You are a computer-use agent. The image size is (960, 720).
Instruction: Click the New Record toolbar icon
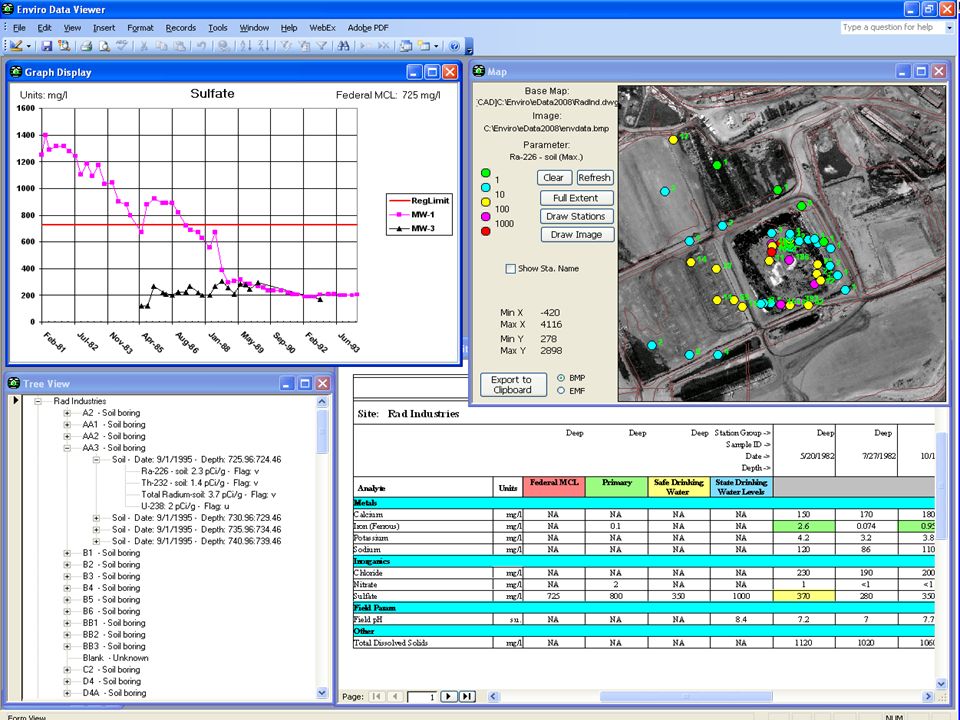point(366,46)
